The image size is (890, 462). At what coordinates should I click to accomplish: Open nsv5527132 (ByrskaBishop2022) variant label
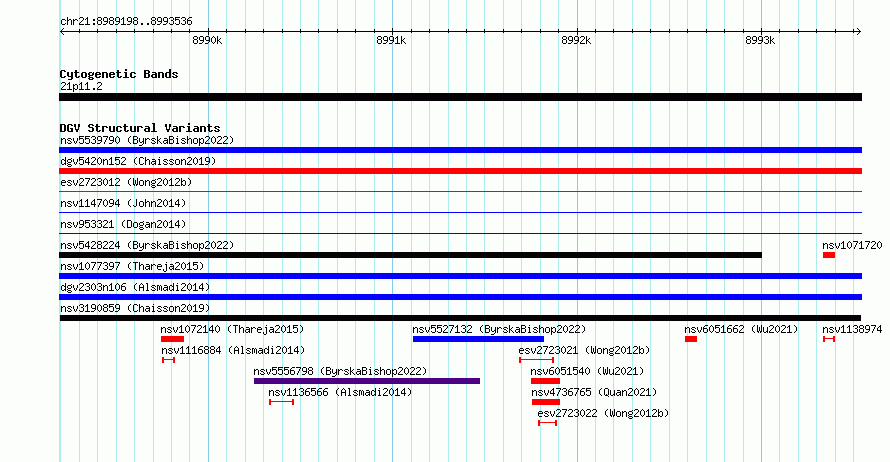tap(499, 329)
